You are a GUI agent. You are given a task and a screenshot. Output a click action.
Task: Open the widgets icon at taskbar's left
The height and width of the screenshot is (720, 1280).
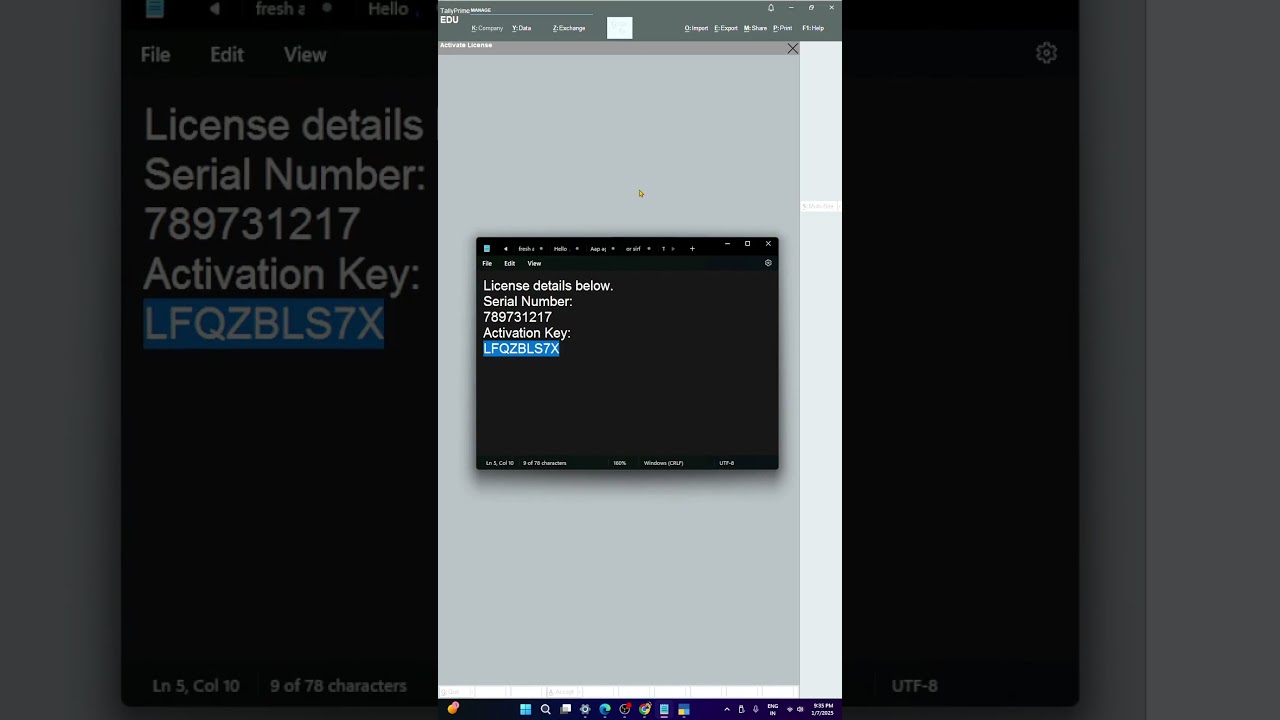tap(453, 709)
